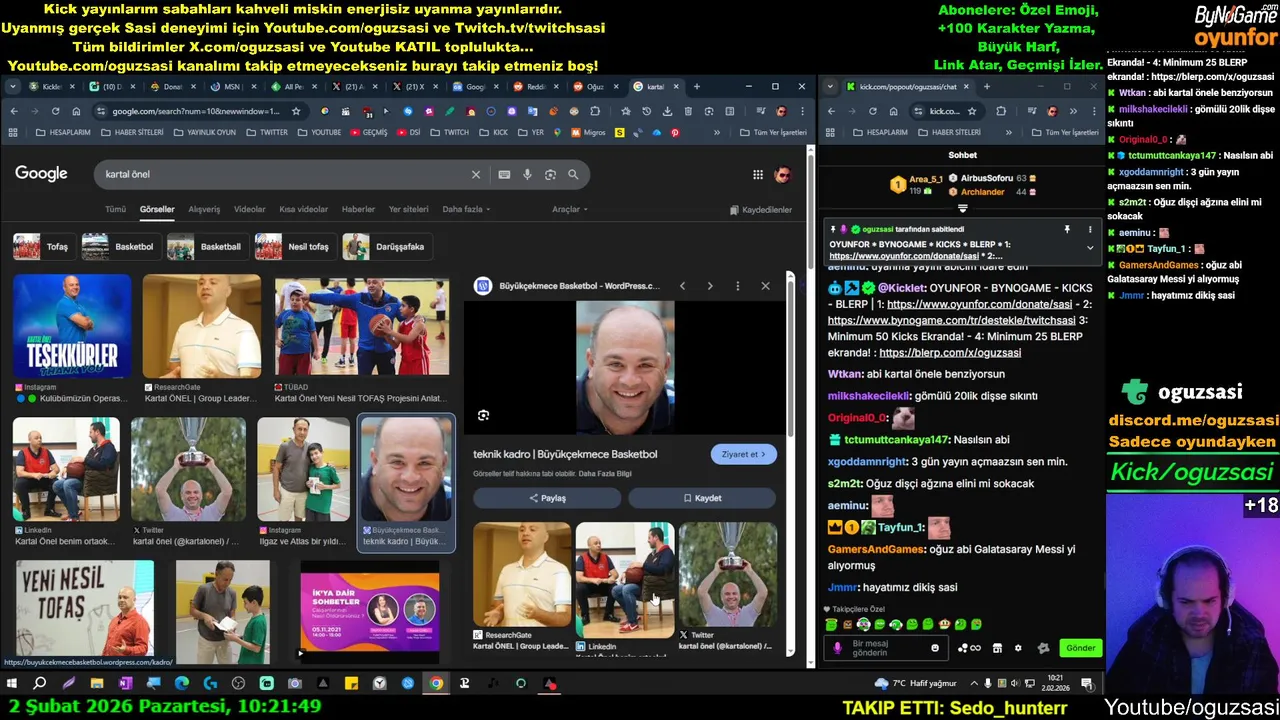Screen dimensions: 1280x720
Task: Switch to the Tümü results tab
Action: click(116, 209)
